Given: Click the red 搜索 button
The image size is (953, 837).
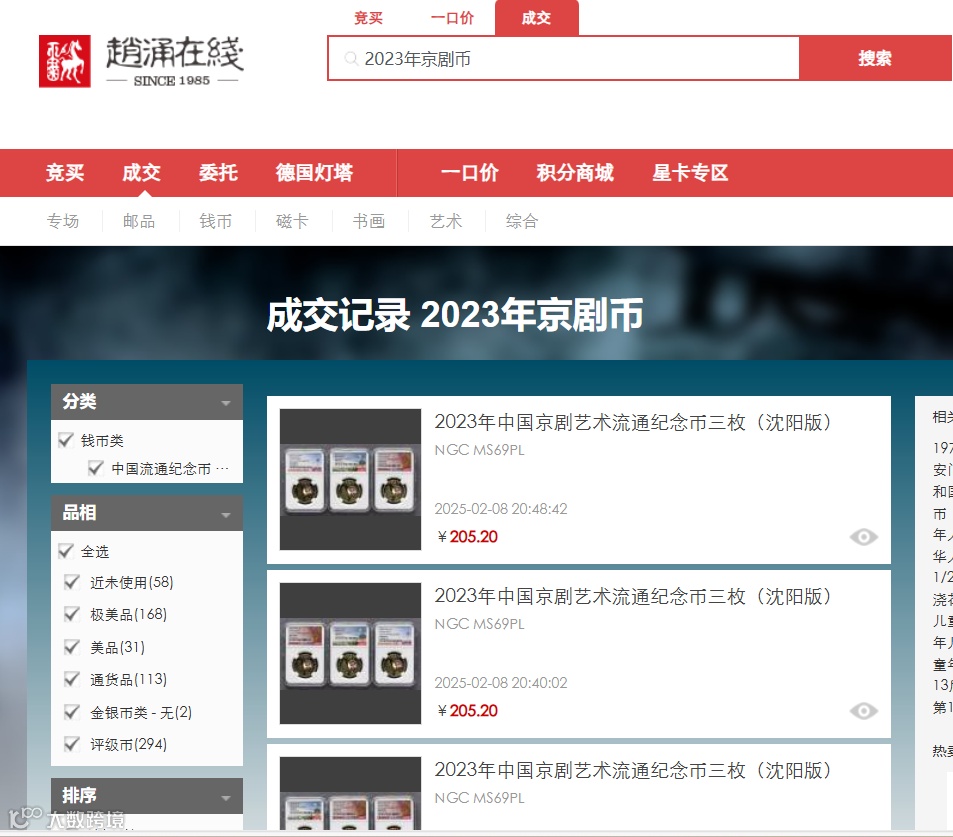Looking at the screenshot, I should point(875,58).
